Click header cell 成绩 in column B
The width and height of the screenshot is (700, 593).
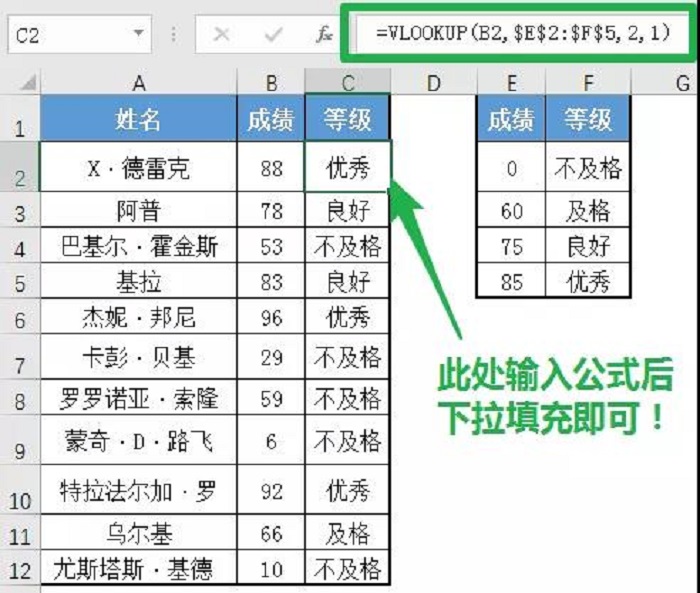coord(271,118)
